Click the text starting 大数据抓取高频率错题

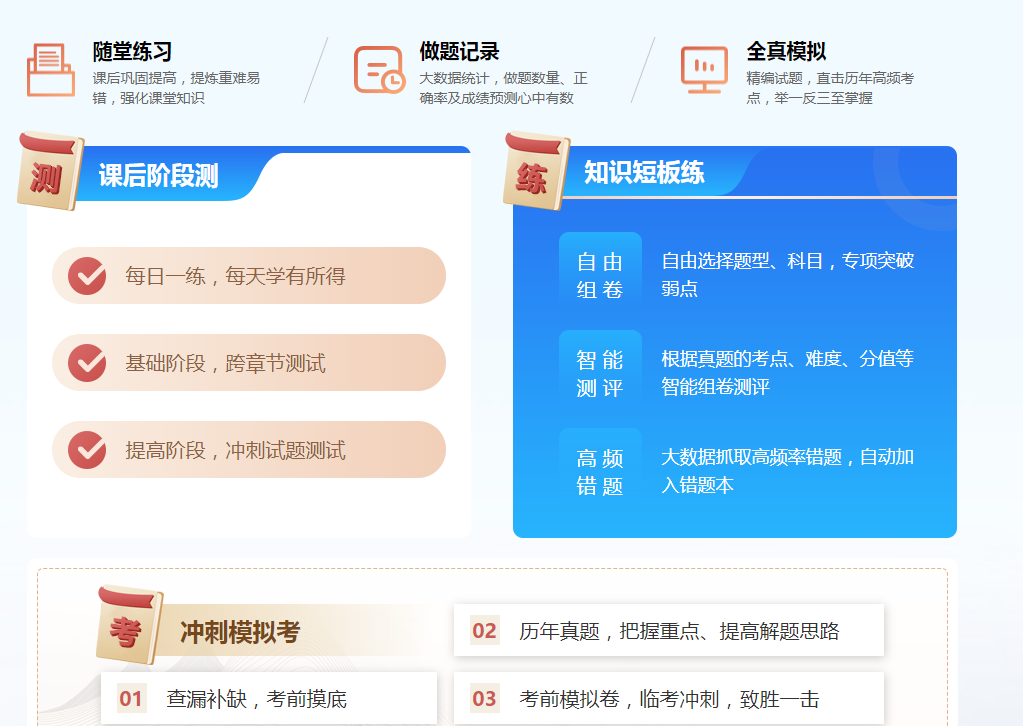point(787,470)
